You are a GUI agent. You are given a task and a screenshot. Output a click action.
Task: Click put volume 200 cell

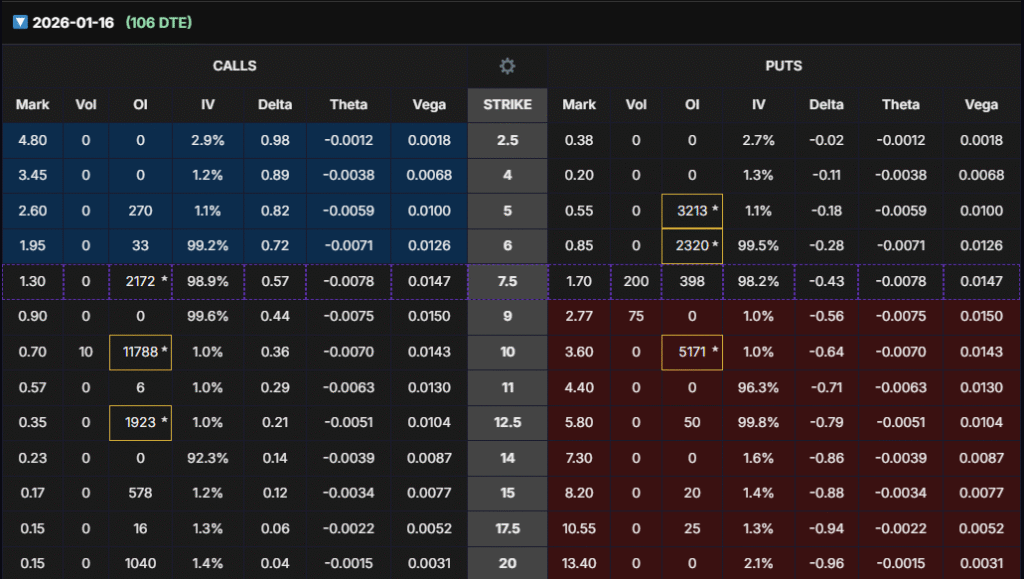pos(636,282)
